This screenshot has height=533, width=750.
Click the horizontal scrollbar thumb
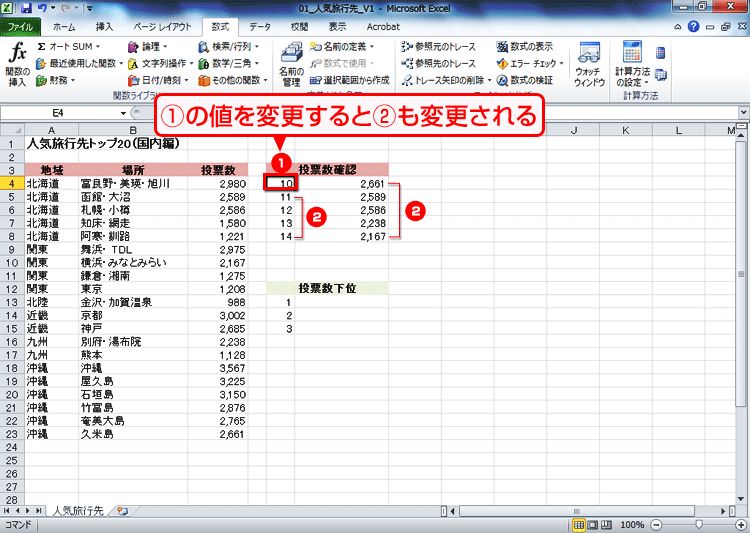pyautogui.click(x=576, y=511)
